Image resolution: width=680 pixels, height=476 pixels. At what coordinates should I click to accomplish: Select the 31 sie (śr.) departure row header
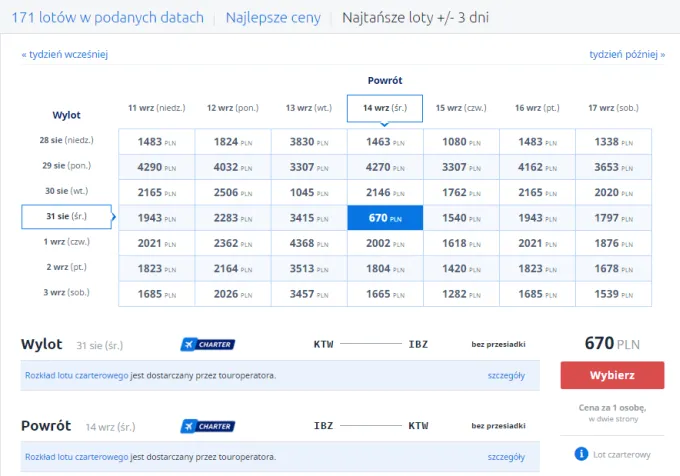pyautogui.click(x=66, y=216)
